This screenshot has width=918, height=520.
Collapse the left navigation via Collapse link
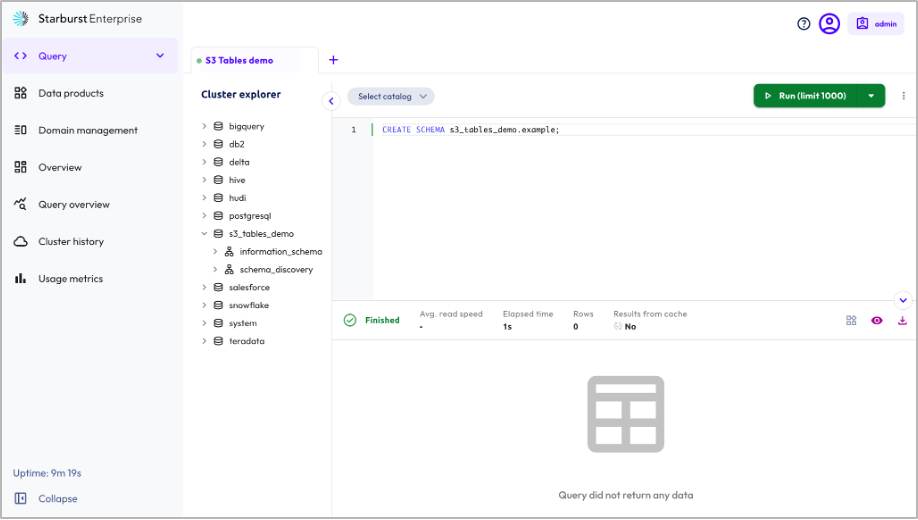pos(58,498)
